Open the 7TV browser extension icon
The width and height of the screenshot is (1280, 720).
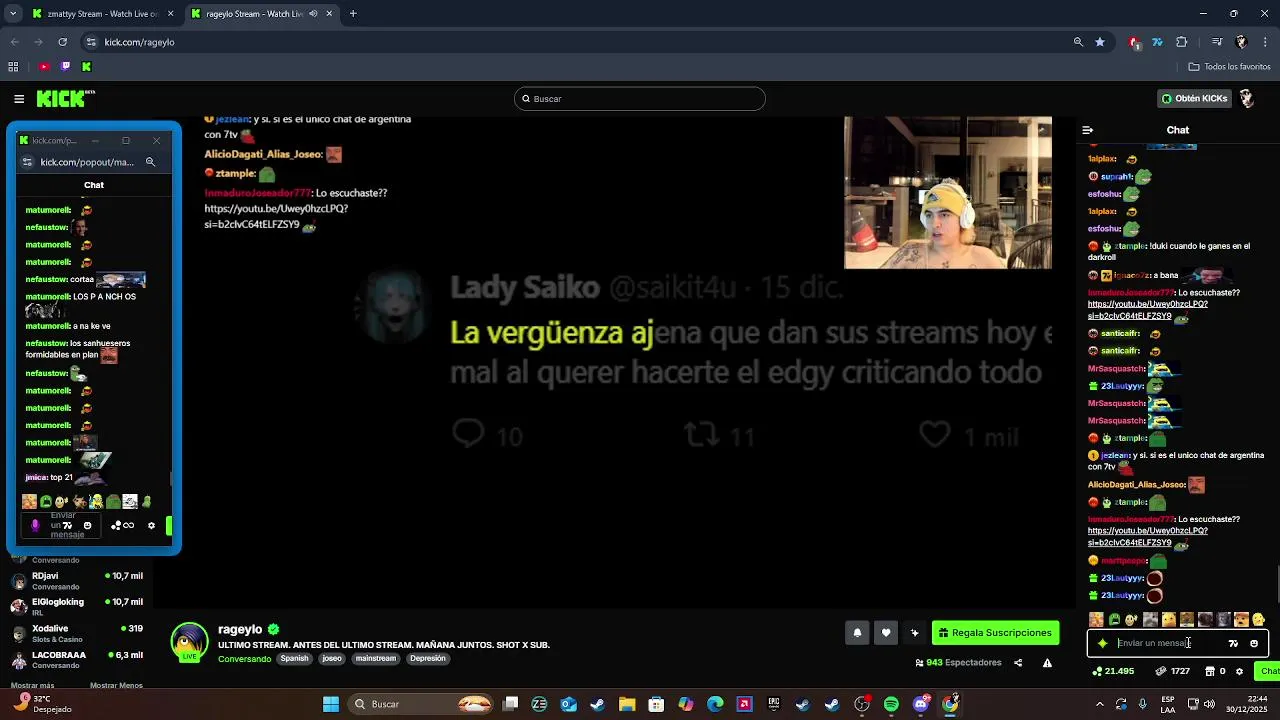pyautogui.click(x=1157, y=42)
